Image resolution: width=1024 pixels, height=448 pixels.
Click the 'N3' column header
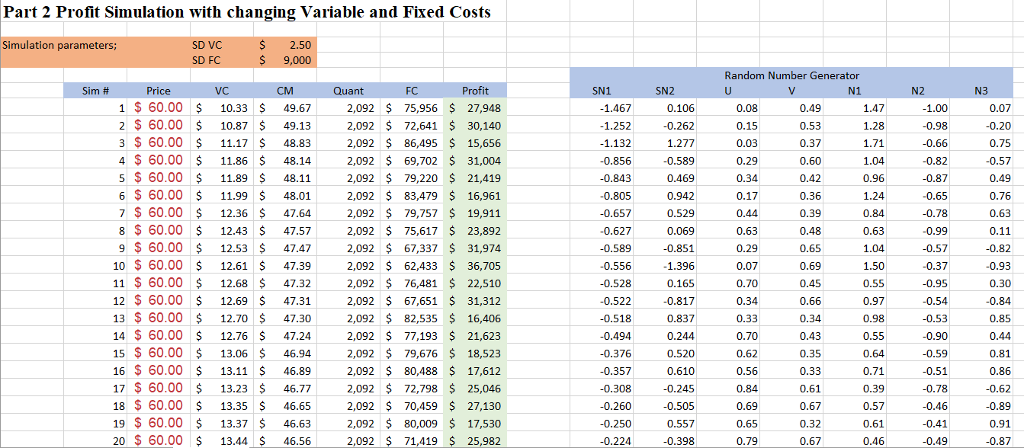[x=980, y=92]
